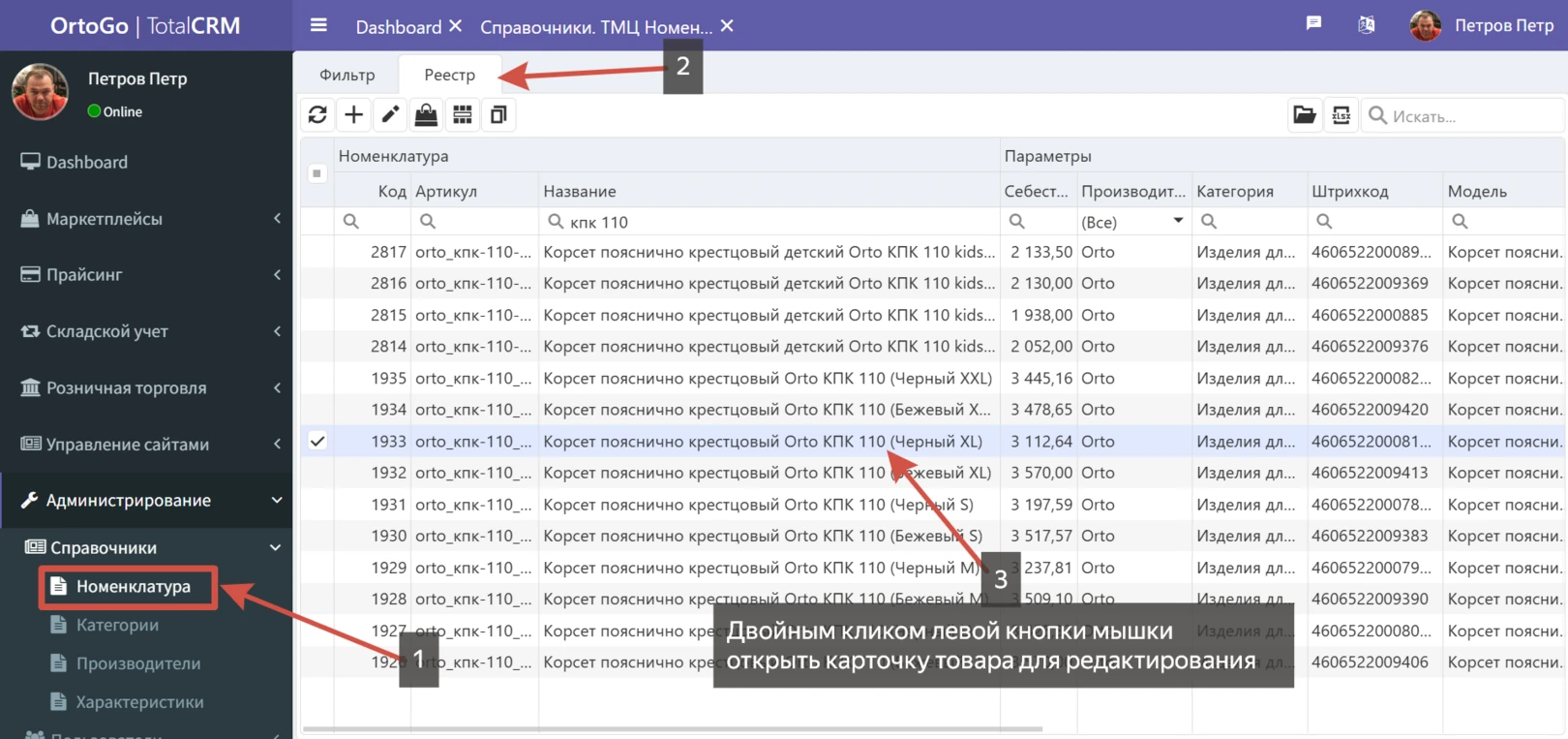Uncheck the selected row 1933 checkbox
The image size is (1568, 739).
point(317,442)
